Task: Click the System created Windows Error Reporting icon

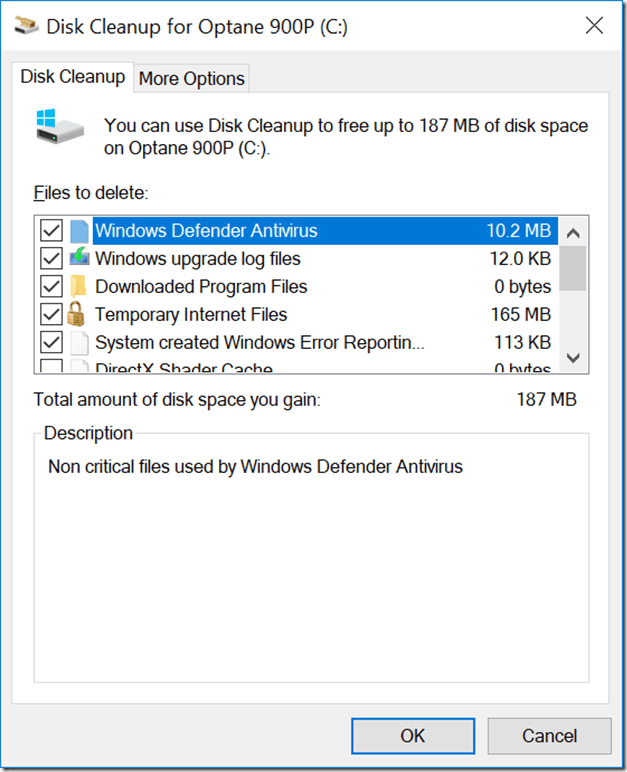Action: 79,343
